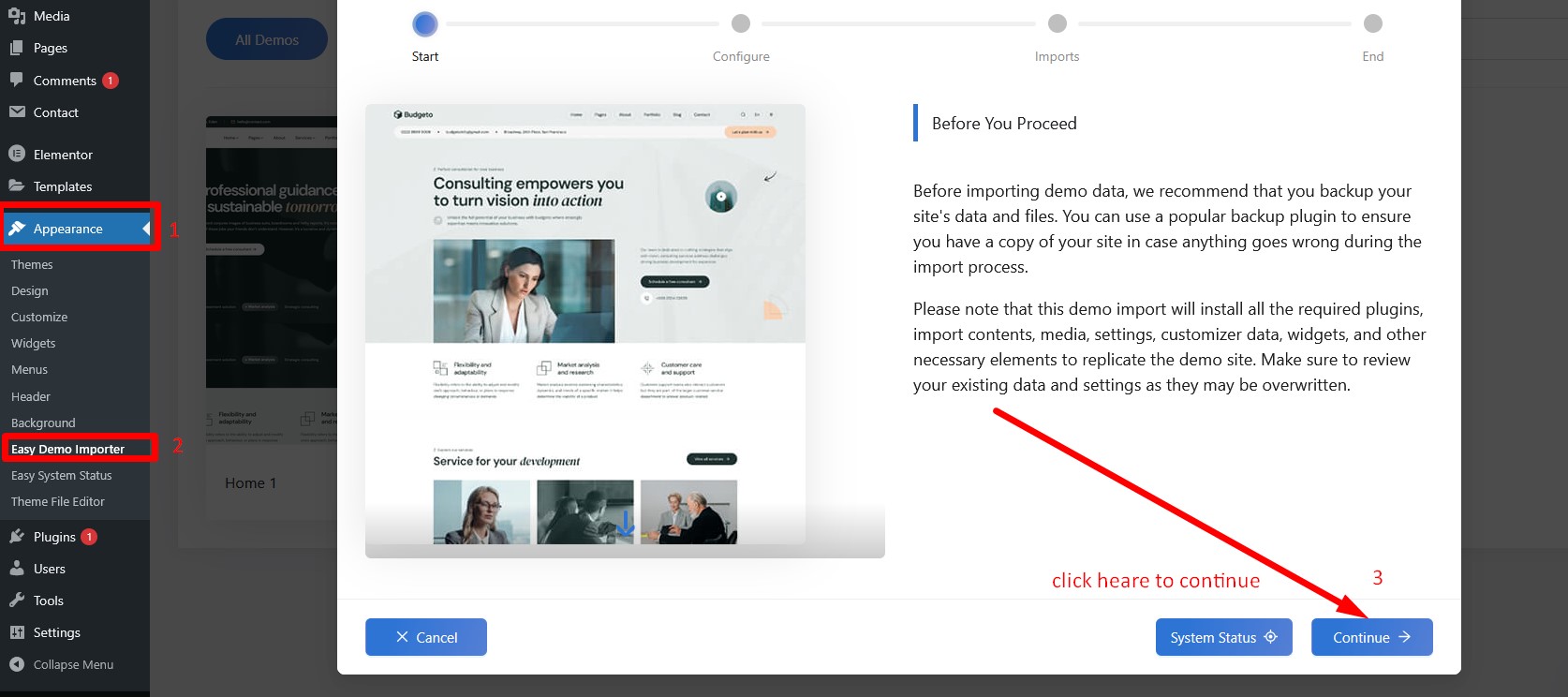Click the Settings icon in sidebar

pyautogui.click(x=17, y=632)
